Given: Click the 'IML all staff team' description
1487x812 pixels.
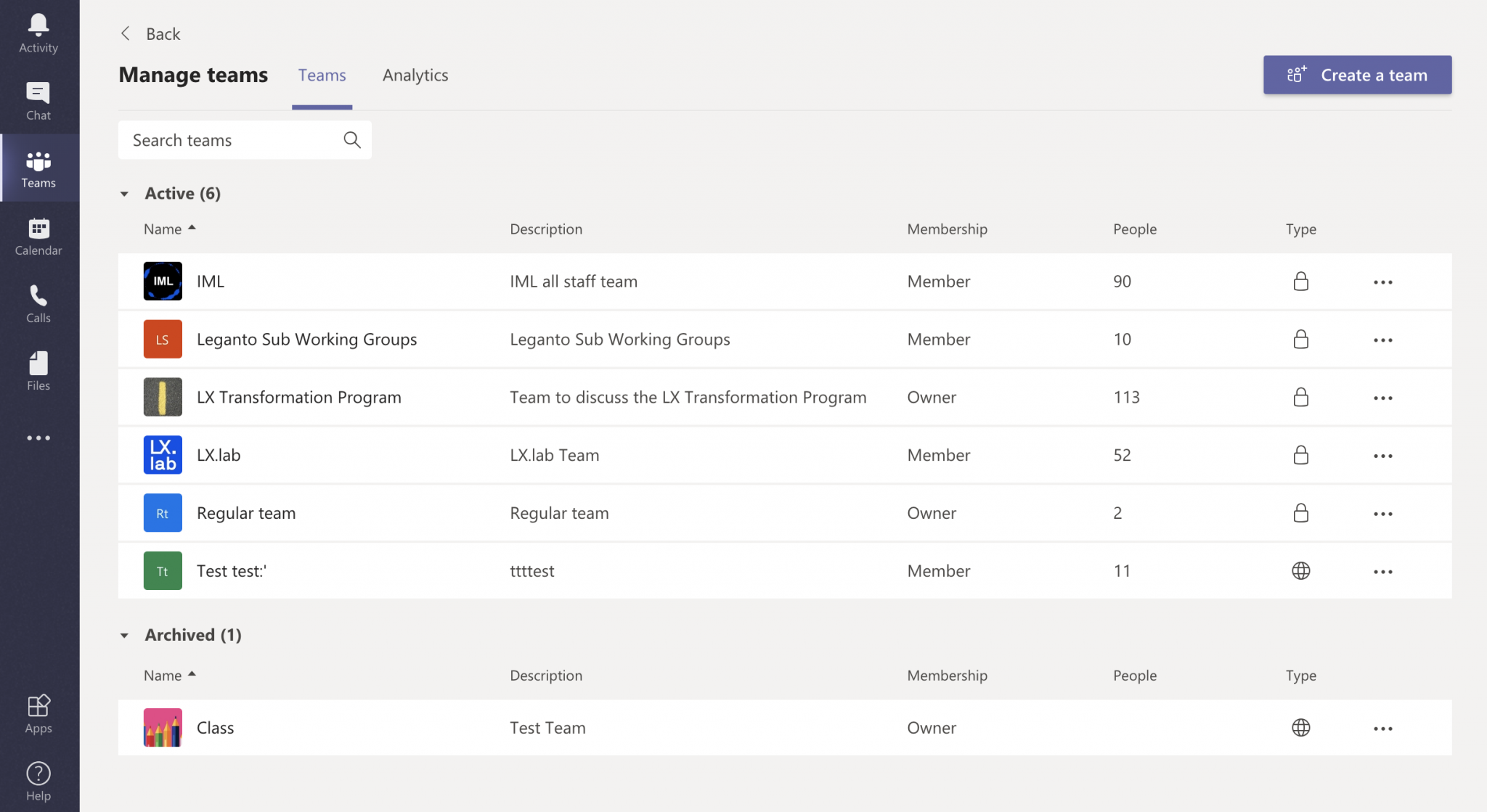Looking at the screenshot, I should coord(574,282).
